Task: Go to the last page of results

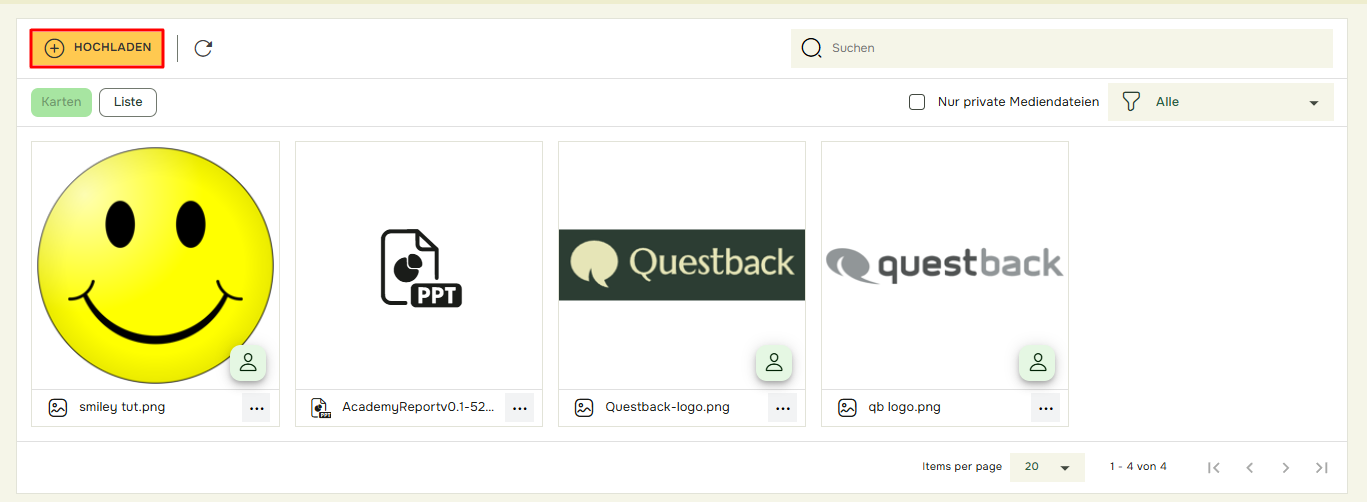Action: (1322, 467)
